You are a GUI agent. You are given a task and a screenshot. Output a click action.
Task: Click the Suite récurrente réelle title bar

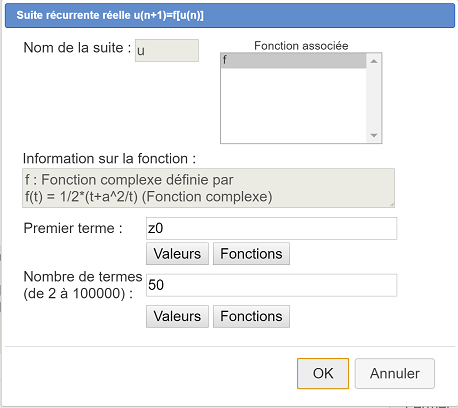pyautogui.click(x=230, y=15)
